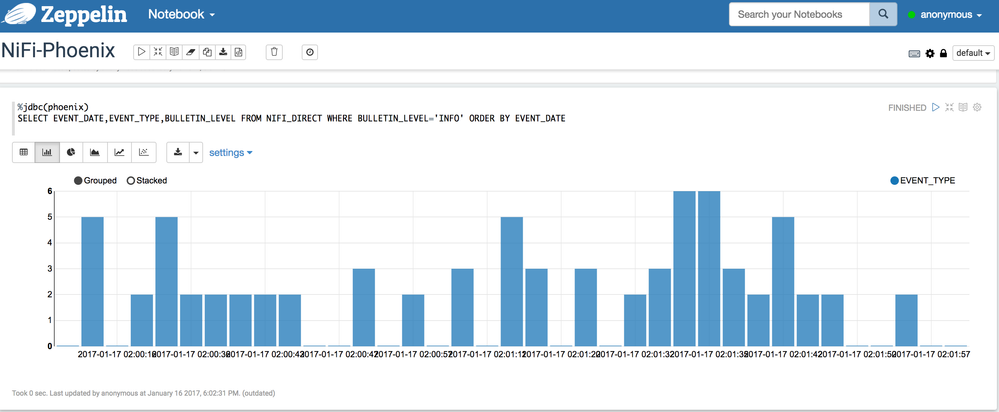Clone this note using the copy icon
999x412 pixels.
[206, 52]
